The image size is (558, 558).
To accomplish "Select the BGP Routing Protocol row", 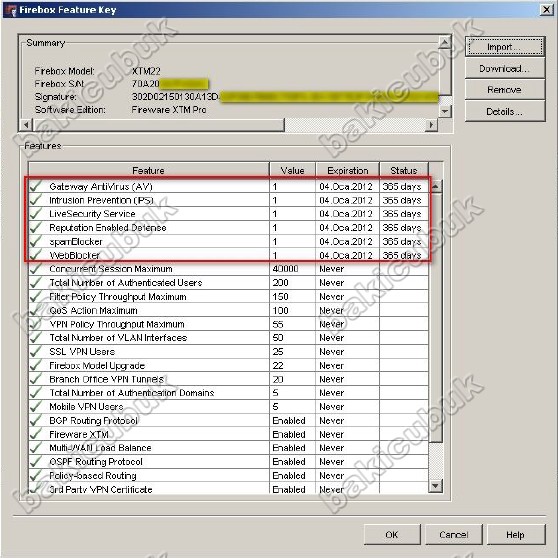I will (228, 420).
